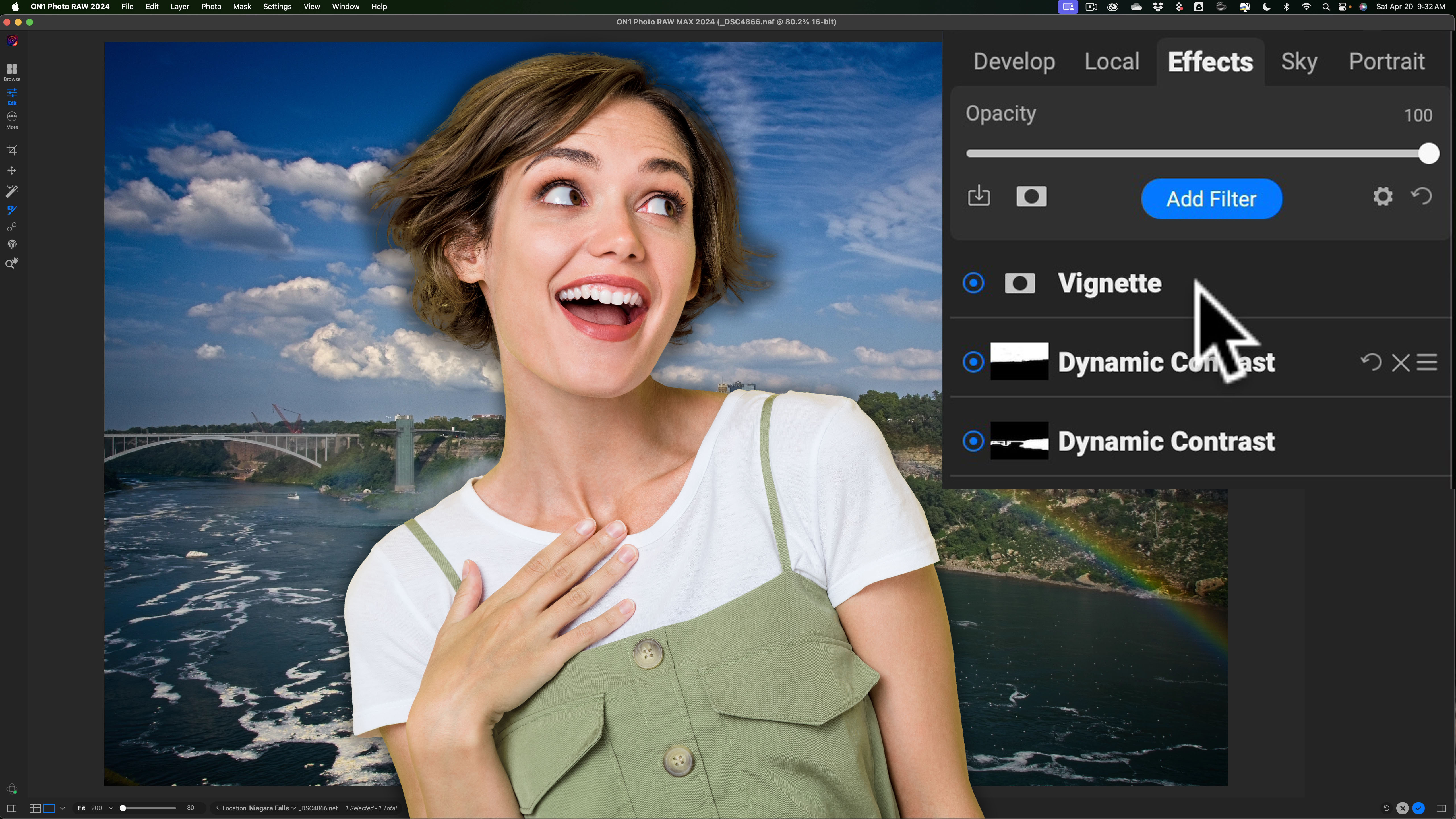Viewport: 1456px width, 819px height.
Task: Switch to the Develop tab
Action: point(1015,61)
